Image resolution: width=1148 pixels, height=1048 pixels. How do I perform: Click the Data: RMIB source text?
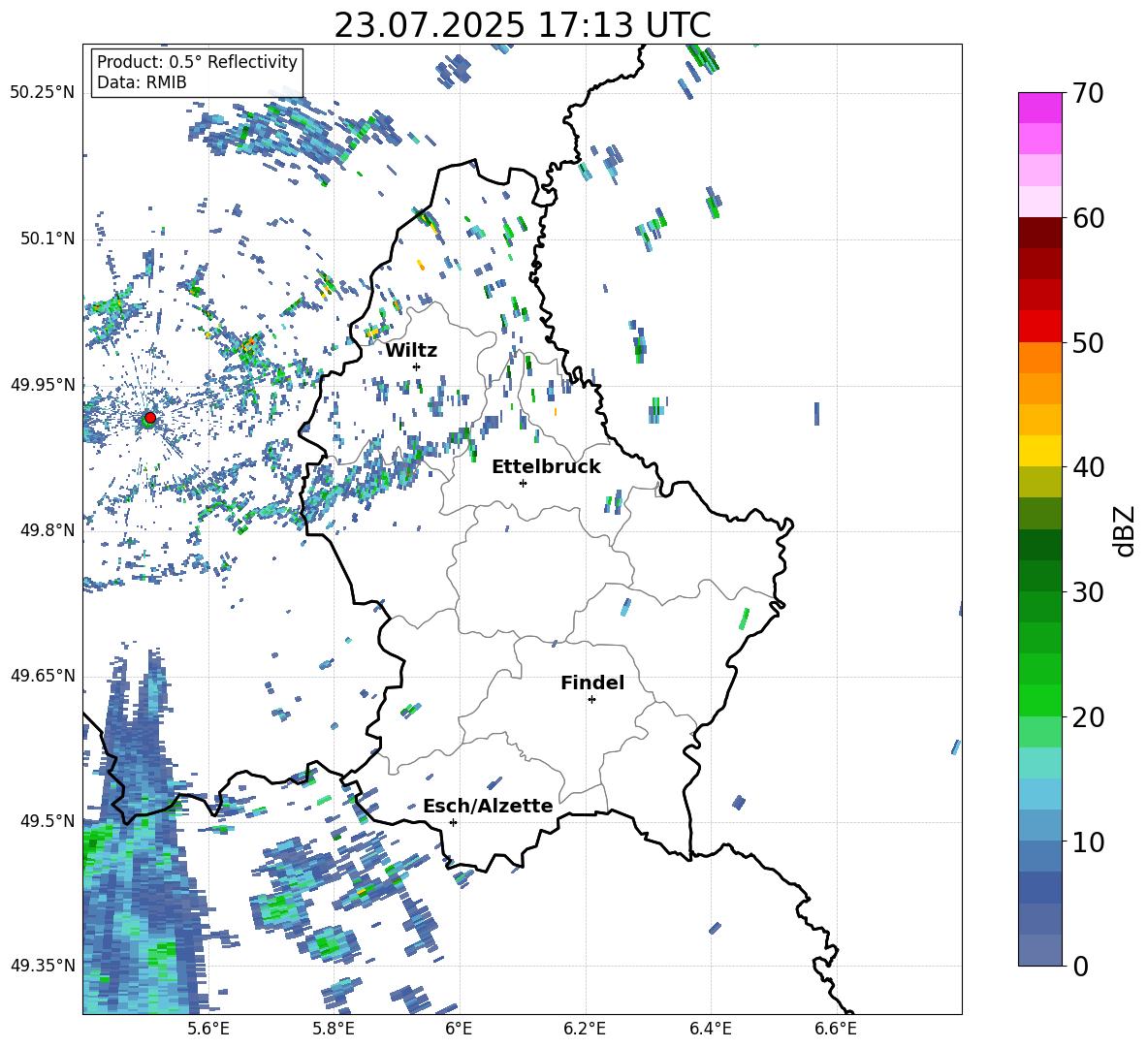142,82
